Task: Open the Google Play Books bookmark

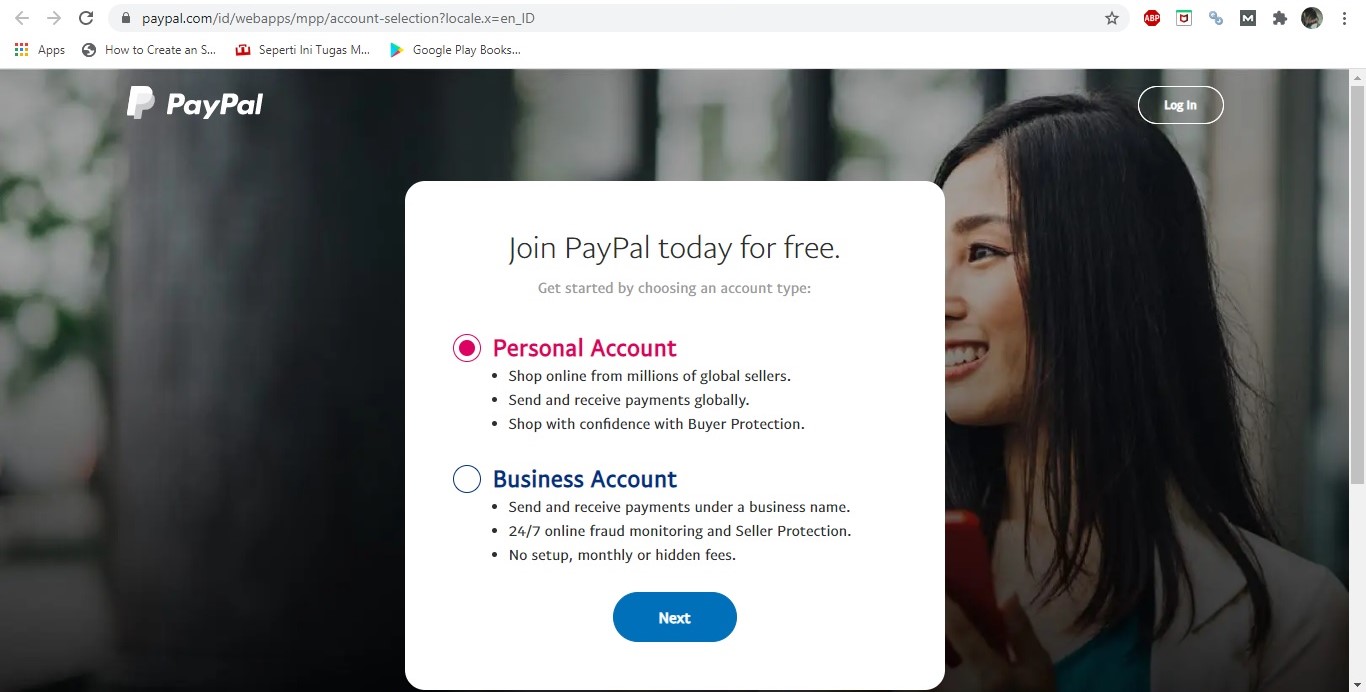Action: point(455,49)
